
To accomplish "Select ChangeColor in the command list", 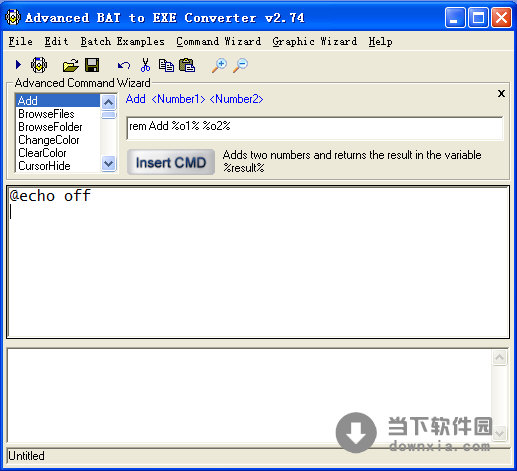I will pyautogui.click(x=58, y=140).
